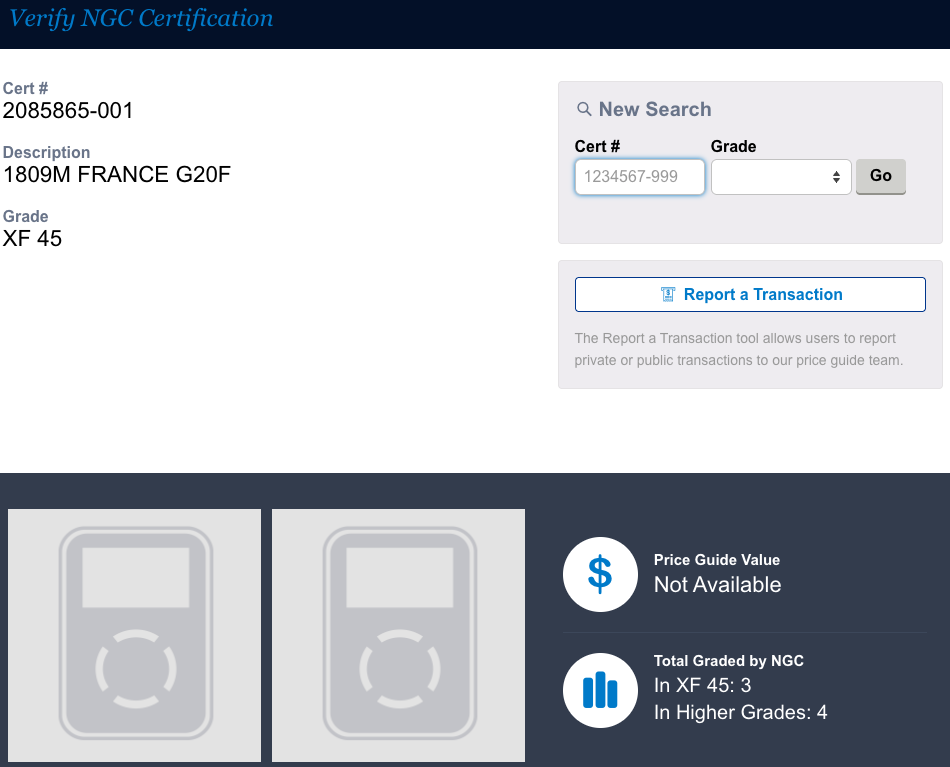Image resolution: width=950 pixels, height=767 pixels.
Task: Click the New Search heading text
Action: click(x=655, y=109)
